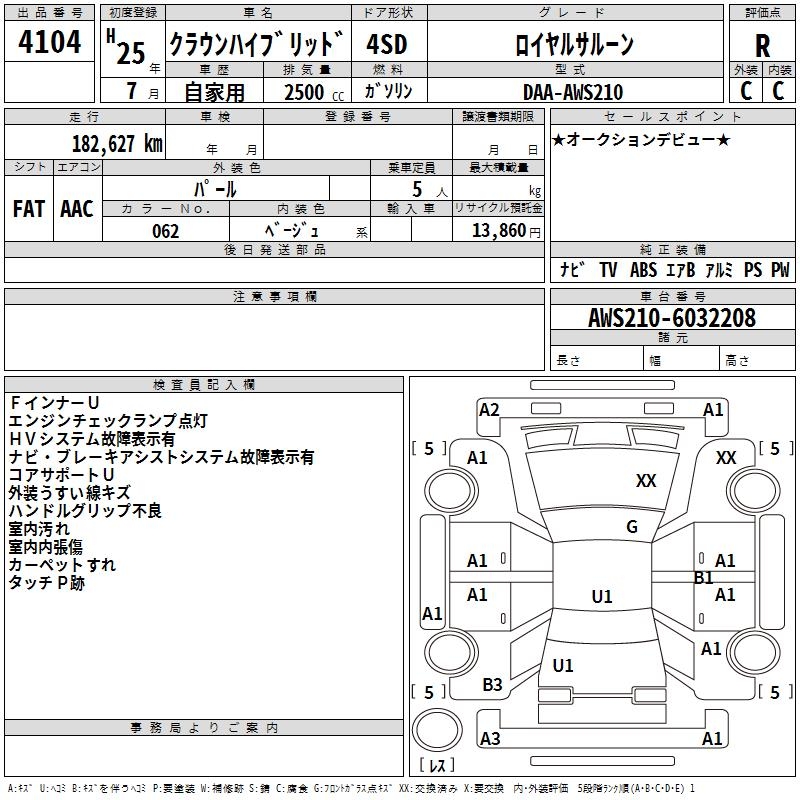Screen dimensions: 800x800
Task: Select the car name クラウンハイブリッド
Action: pyautogui.click(x=257, y=44)
